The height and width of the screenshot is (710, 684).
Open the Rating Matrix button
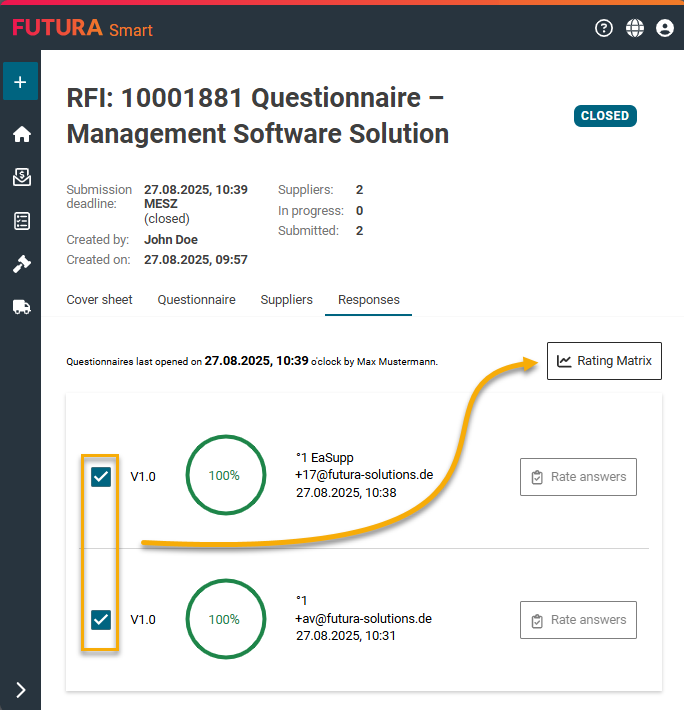tap(604, 361)
